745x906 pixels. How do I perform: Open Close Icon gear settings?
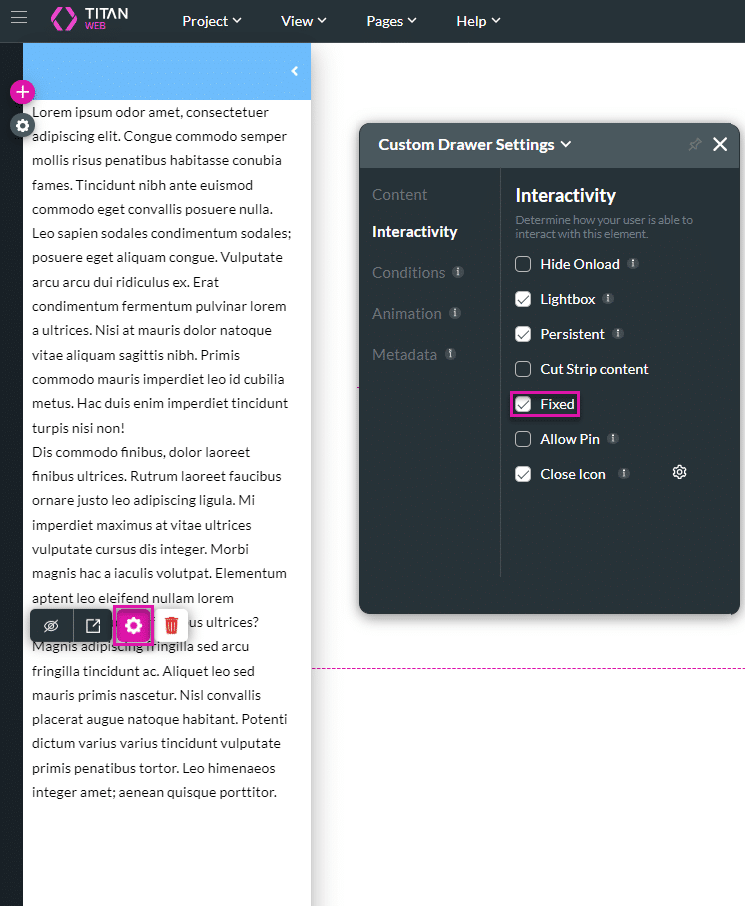point(679,473)
